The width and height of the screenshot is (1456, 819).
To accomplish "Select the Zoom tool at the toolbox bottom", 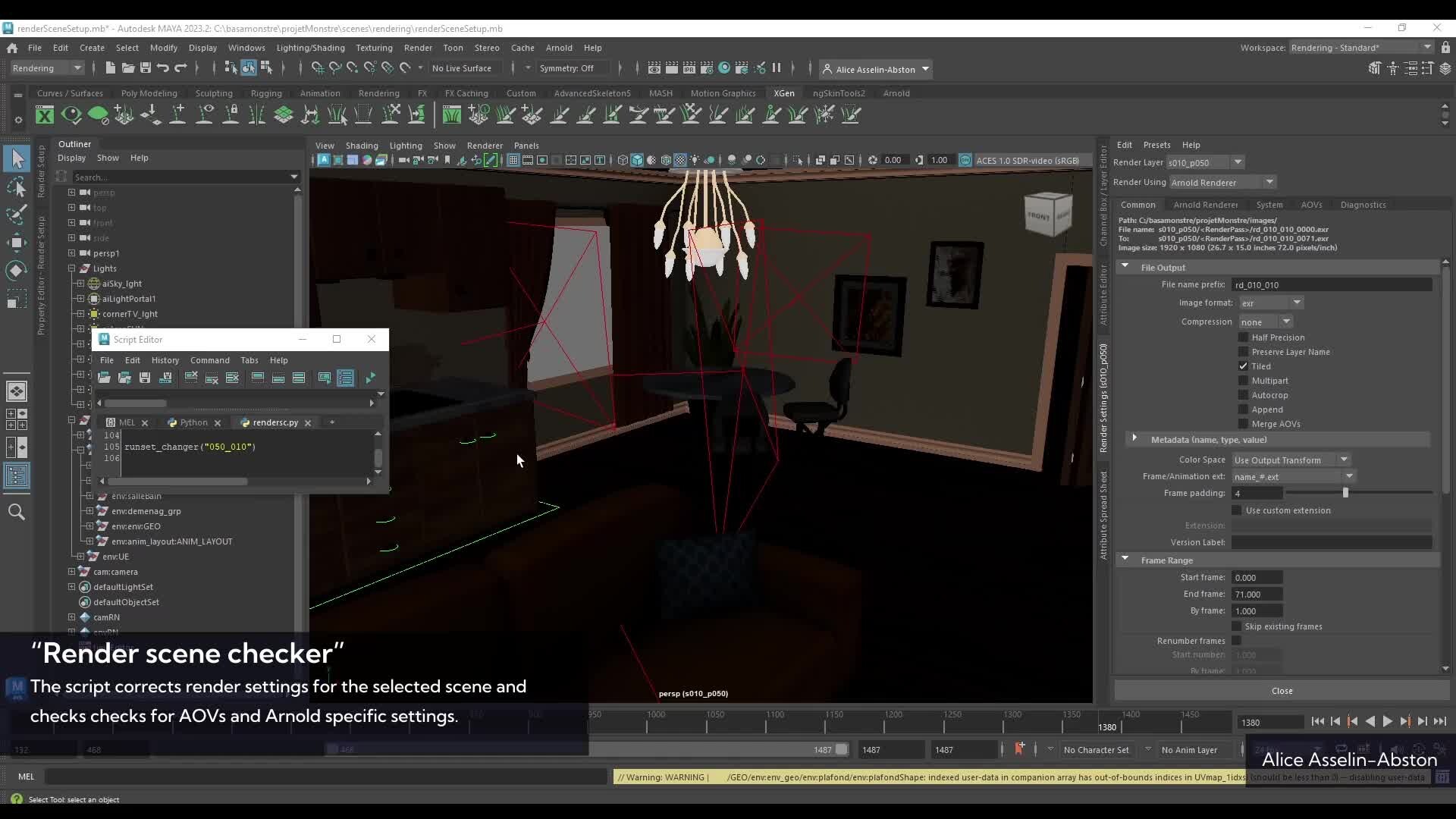I will pyautogui.click(x=17, y=513).
